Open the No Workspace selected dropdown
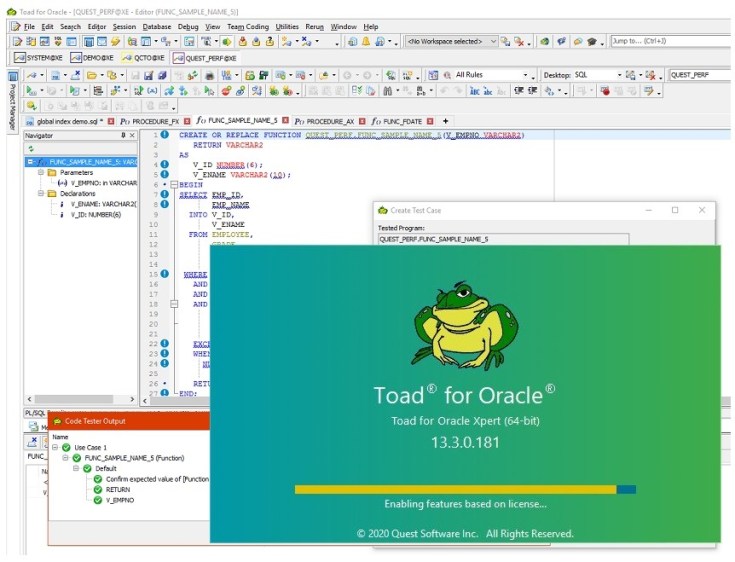735x562 pixels. [451, 42]
